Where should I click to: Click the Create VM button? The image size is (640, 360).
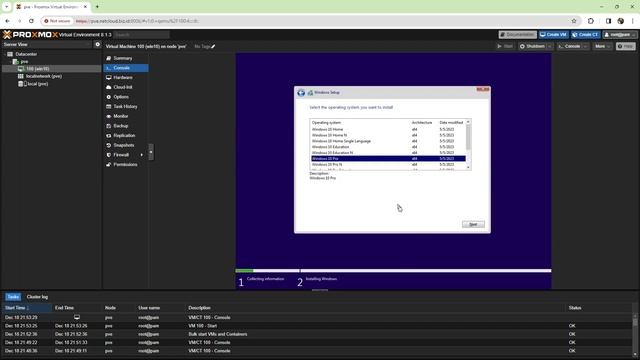click(x=553, y=35)
